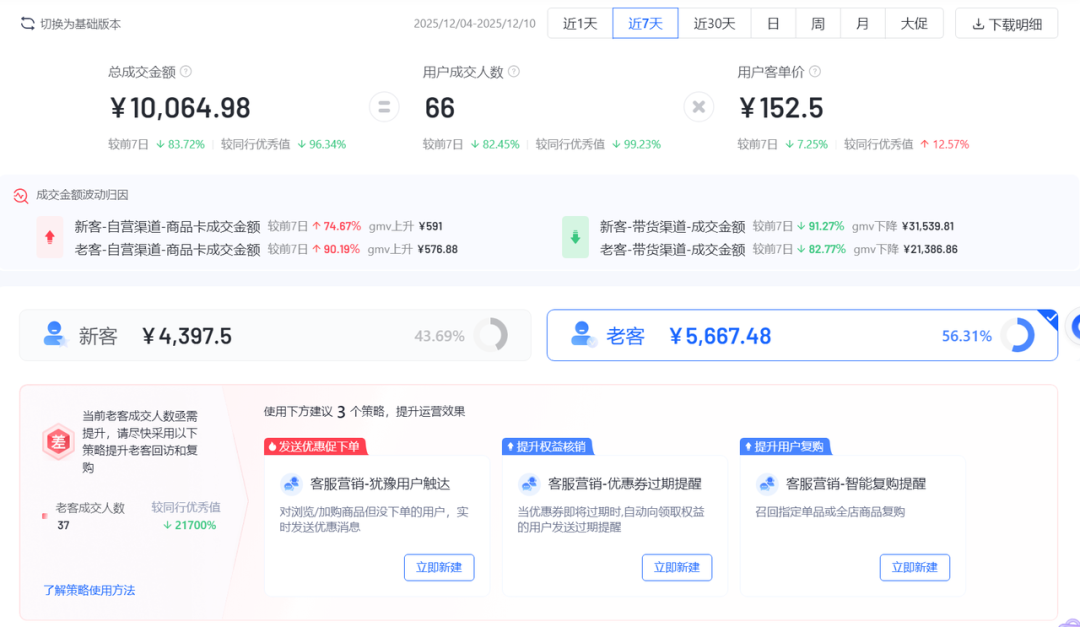1080x627 pixels.
Task: Click the green down-arrow gmv decline badge
Action: 575,237
